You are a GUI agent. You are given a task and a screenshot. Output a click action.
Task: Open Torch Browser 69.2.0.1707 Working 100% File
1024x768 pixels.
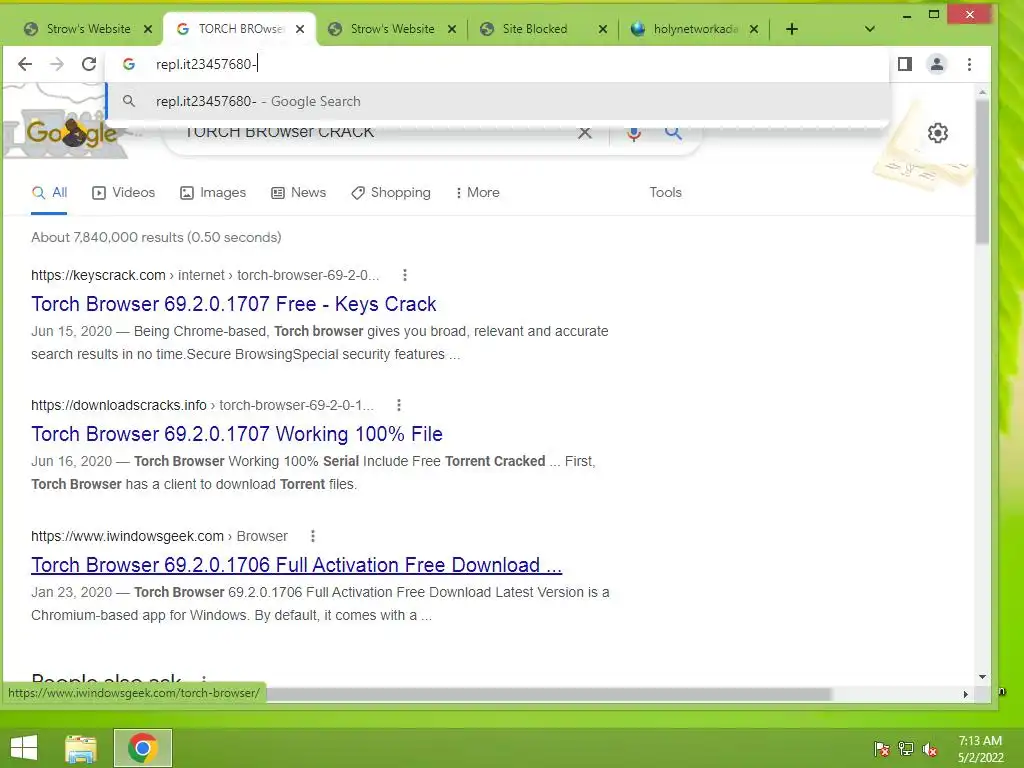pyautogui.click(x=237, y=434)
